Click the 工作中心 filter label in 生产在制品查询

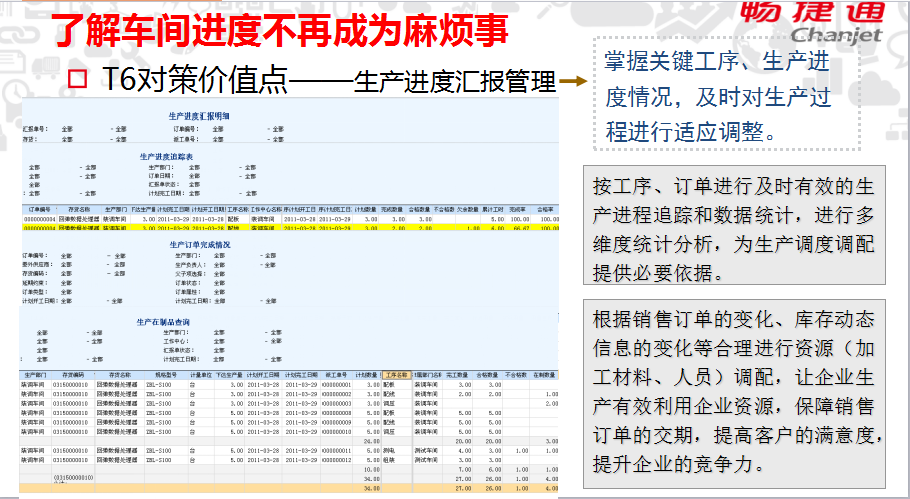pos(175,342)
